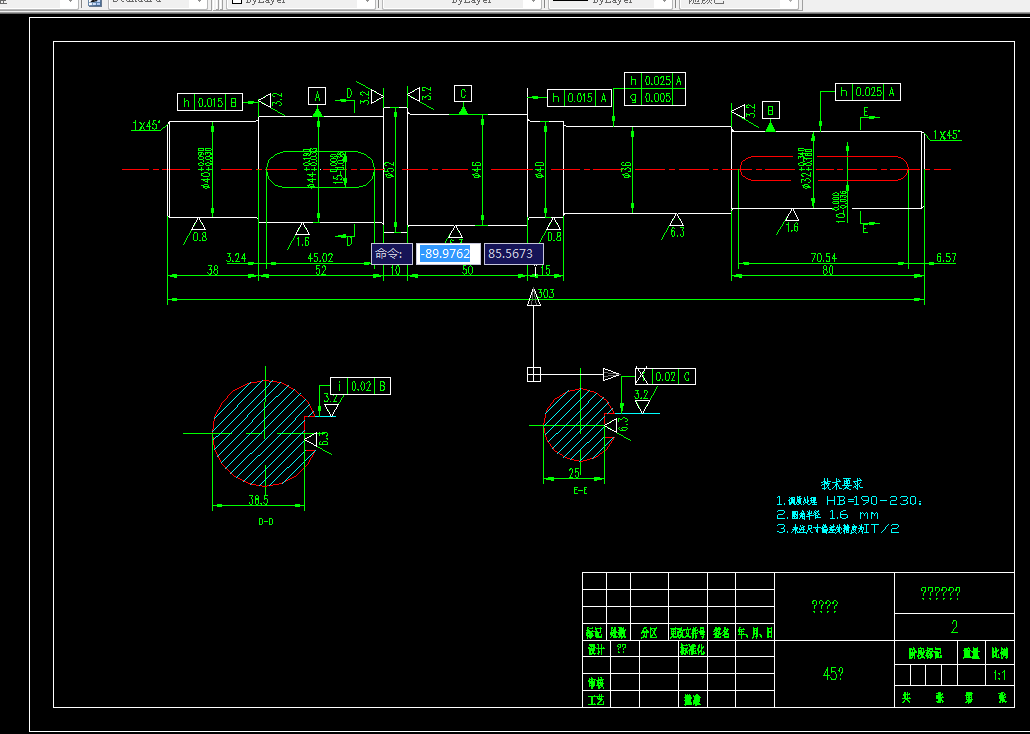Select the 'i 0.02 B' tolerance frame

point(360,386)
